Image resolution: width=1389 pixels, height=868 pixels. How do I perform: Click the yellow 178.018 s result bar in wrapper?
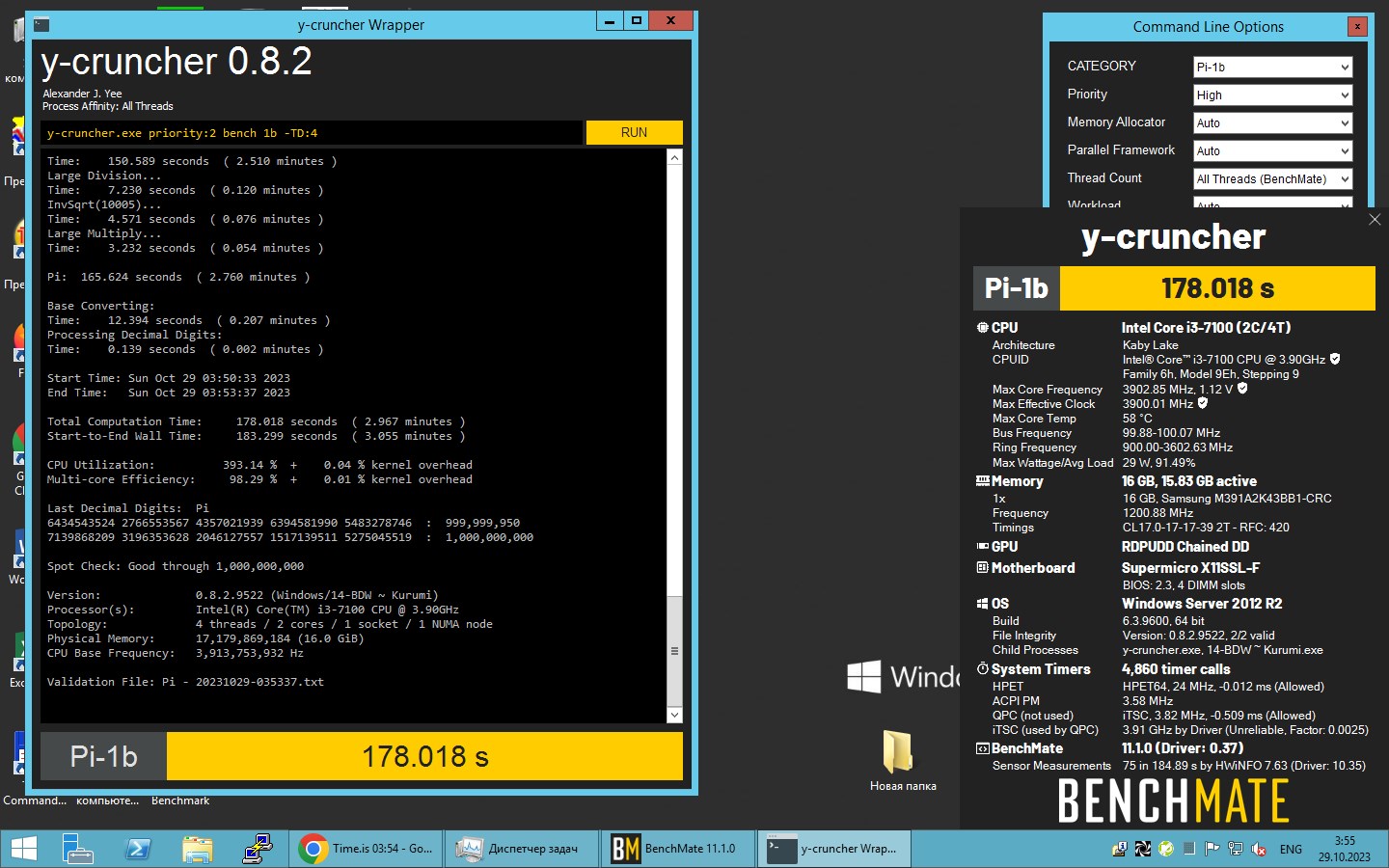425,756
